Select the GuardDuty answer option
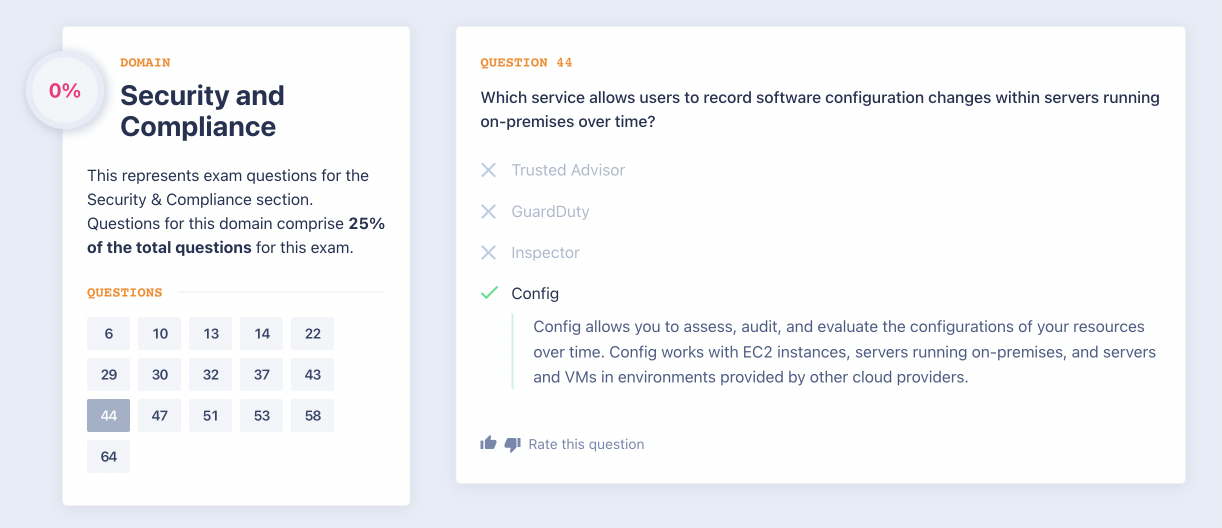1222x528 pixels. tap(550, 211)
